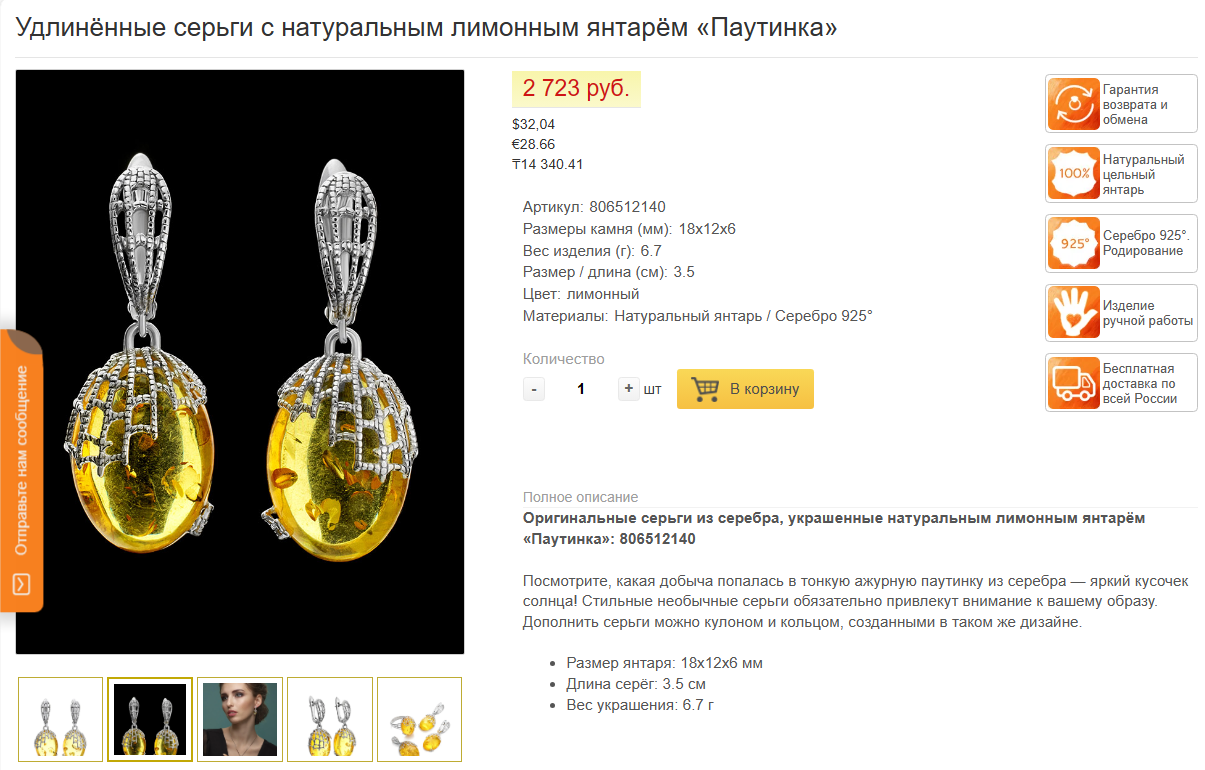Open the 'Отправьте нам сообщение' side tab

coord(21,470)
